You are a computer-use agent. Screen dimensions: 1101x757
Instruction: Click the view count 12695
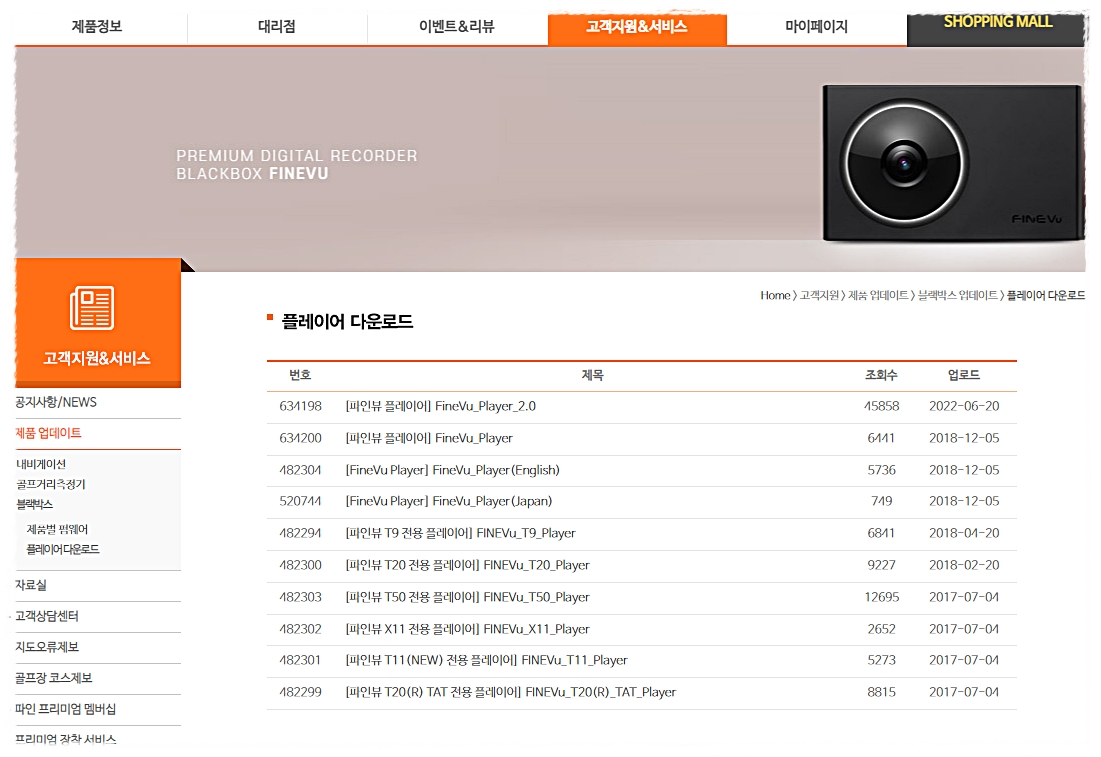881,597
